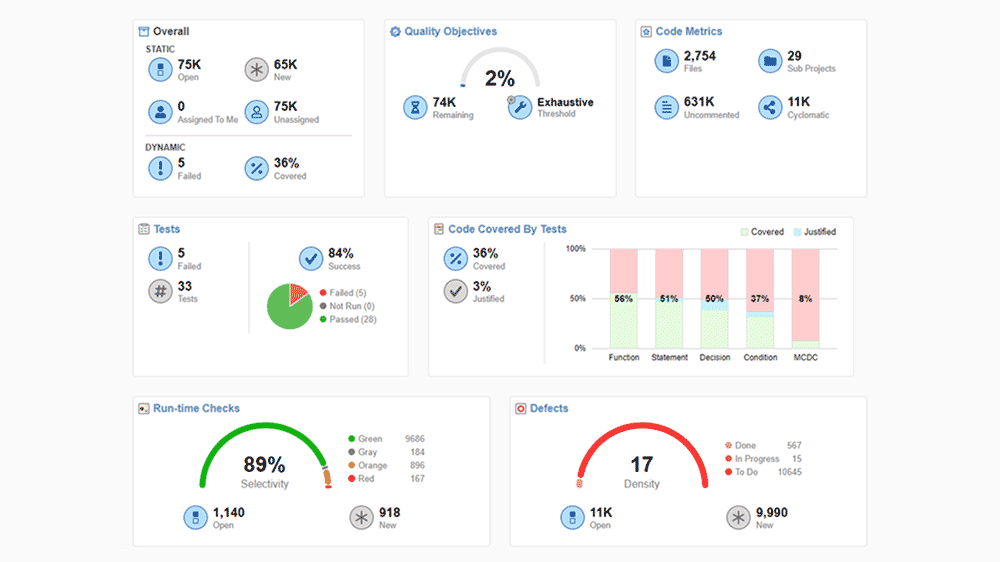Screen dimensions: 1000x562
Task: Click the MCDC bar in coverage chart
Action: 805,298
